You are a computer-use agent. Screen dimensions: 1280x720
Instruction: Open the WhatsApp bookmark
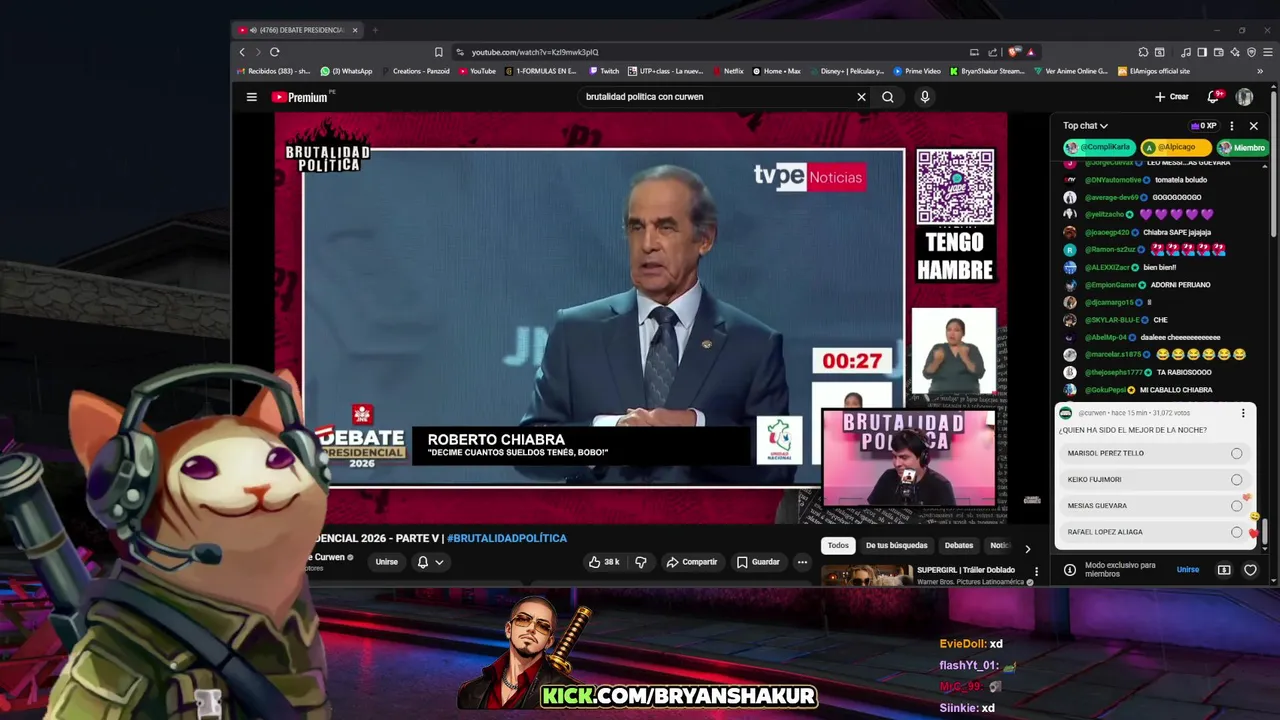(346, 71)
